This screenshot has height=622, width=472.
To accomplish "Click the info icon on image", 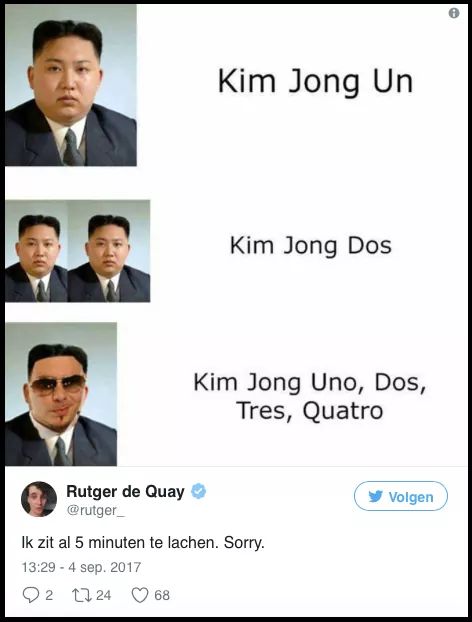I will (454, 13).
